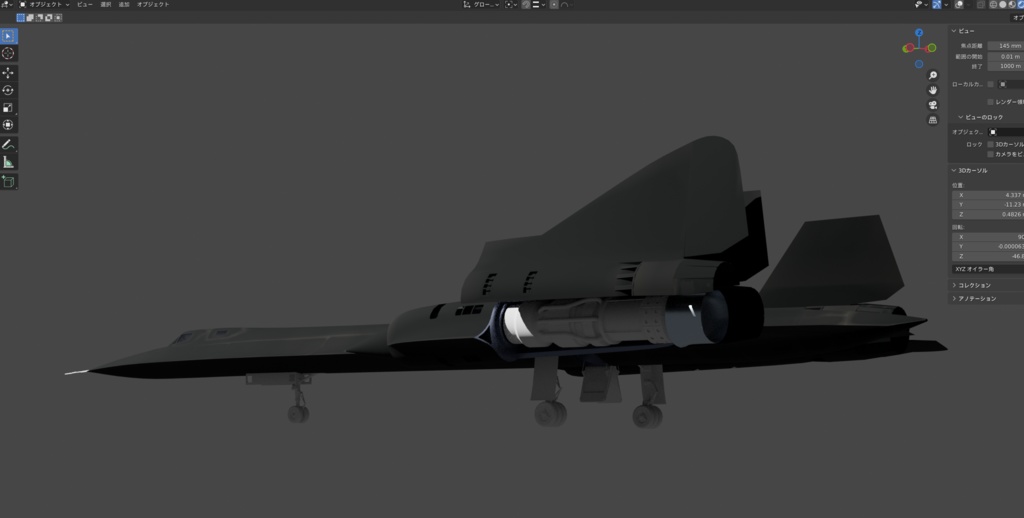Open the pivot point dropdown
The width and height of the screenshot is (1024, 518).
click(x=511, y=5)
